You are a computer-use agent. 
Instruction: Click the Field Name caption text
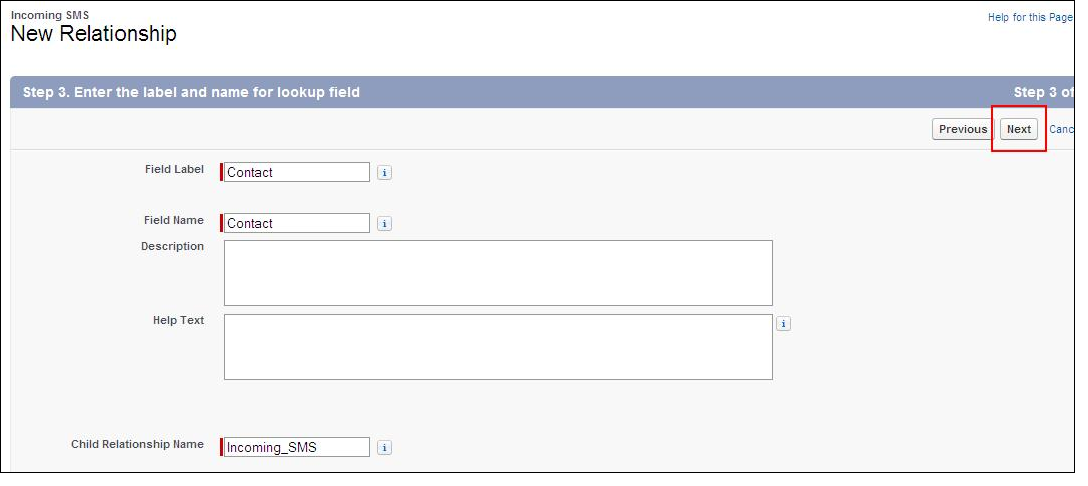173,220
